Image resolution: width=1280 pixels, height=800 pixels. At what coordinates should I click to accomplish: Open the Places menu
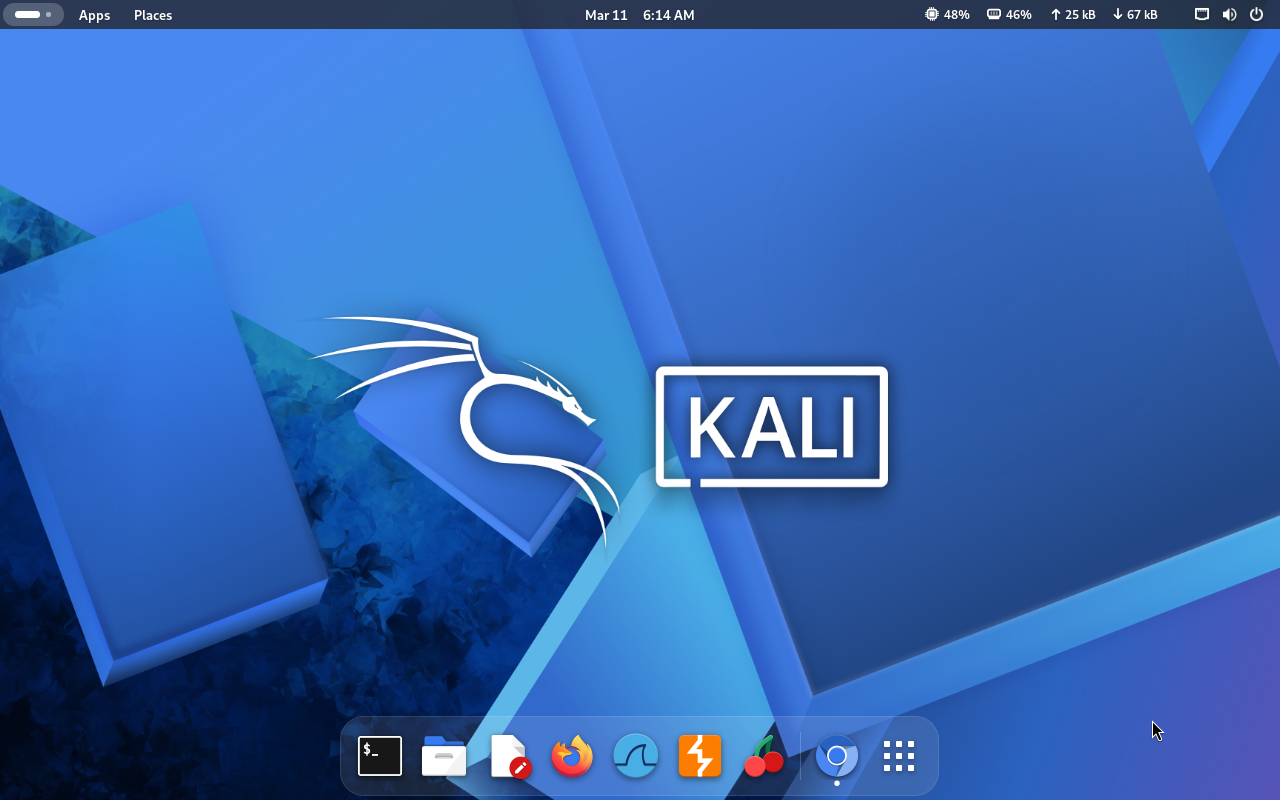153,15
